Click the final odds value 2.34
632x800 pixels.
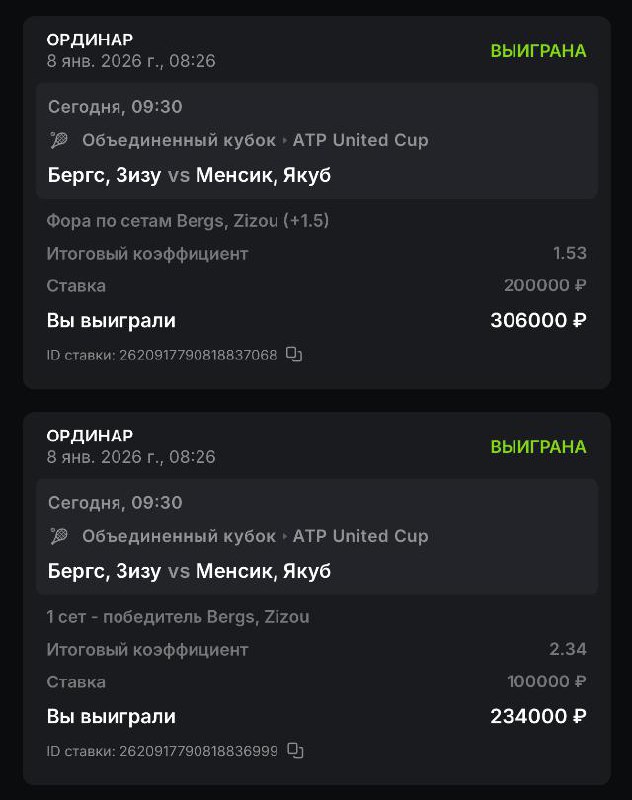568,650
